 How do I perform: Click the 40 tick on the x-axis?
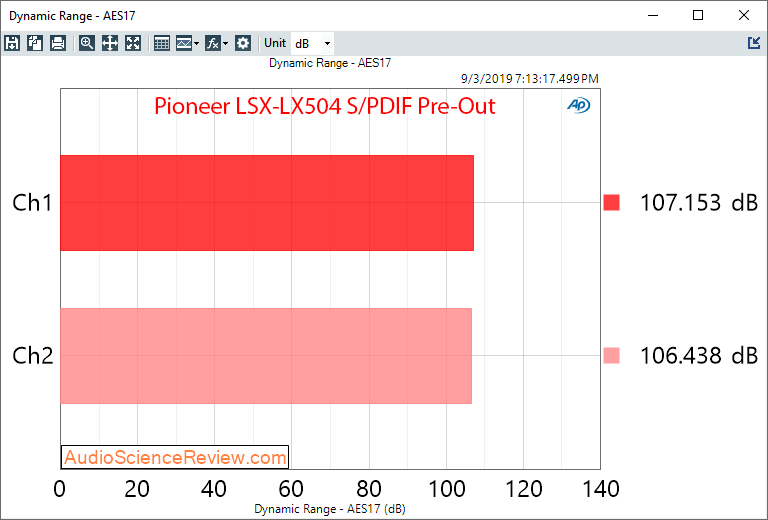point(214,489)
